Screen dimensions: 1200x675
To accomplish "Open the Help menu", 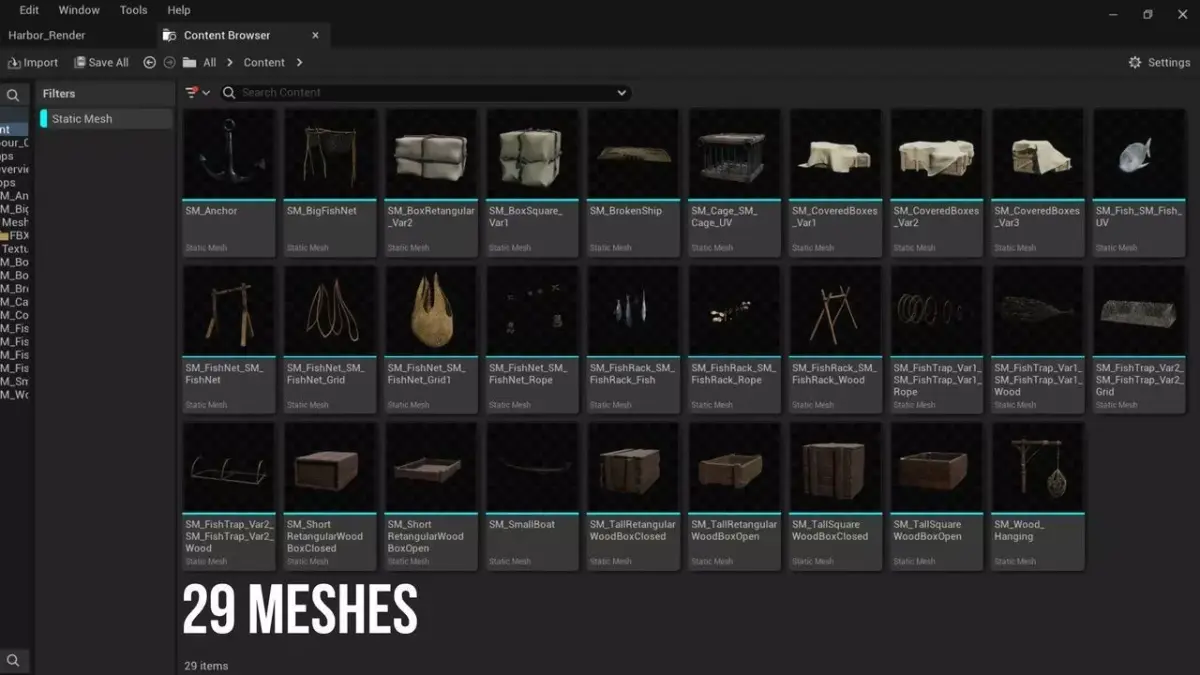I will [179, 10].
